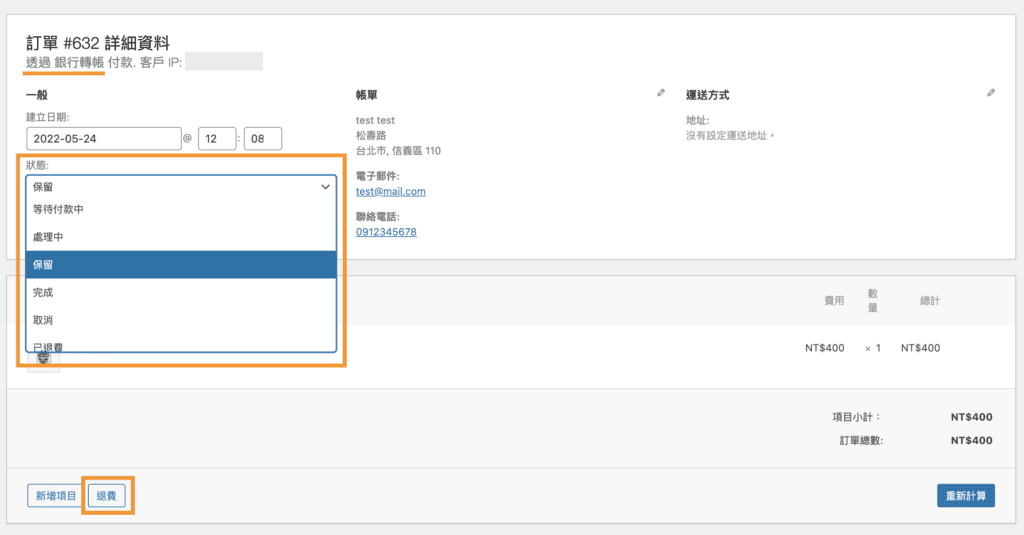Image resolution: width=1024 pixels, height=535 pixels.
Task: Click the 項目小計 label
Action: tap(857, 417)
